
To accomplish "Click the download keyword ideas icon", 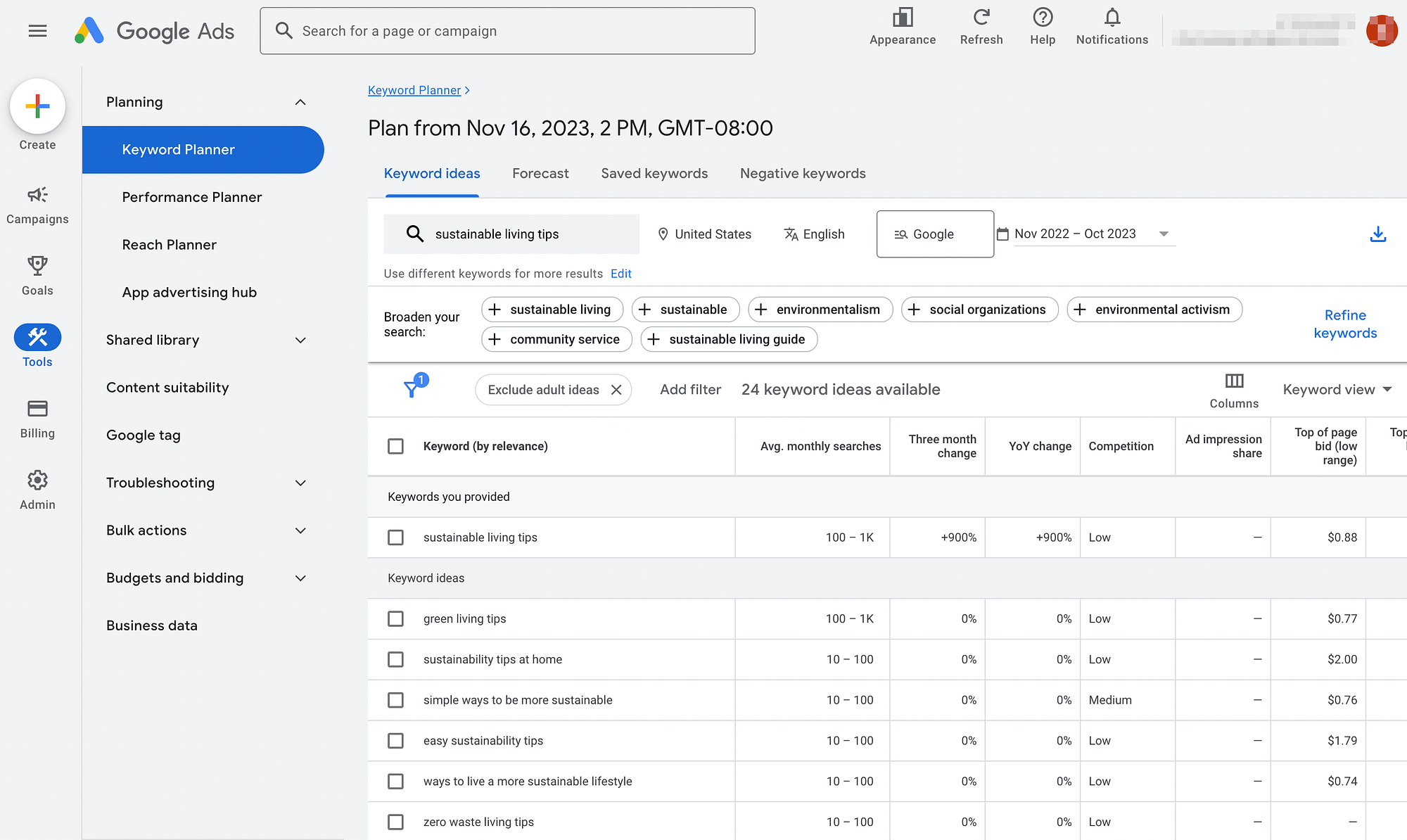I will tap(1377, 234).
